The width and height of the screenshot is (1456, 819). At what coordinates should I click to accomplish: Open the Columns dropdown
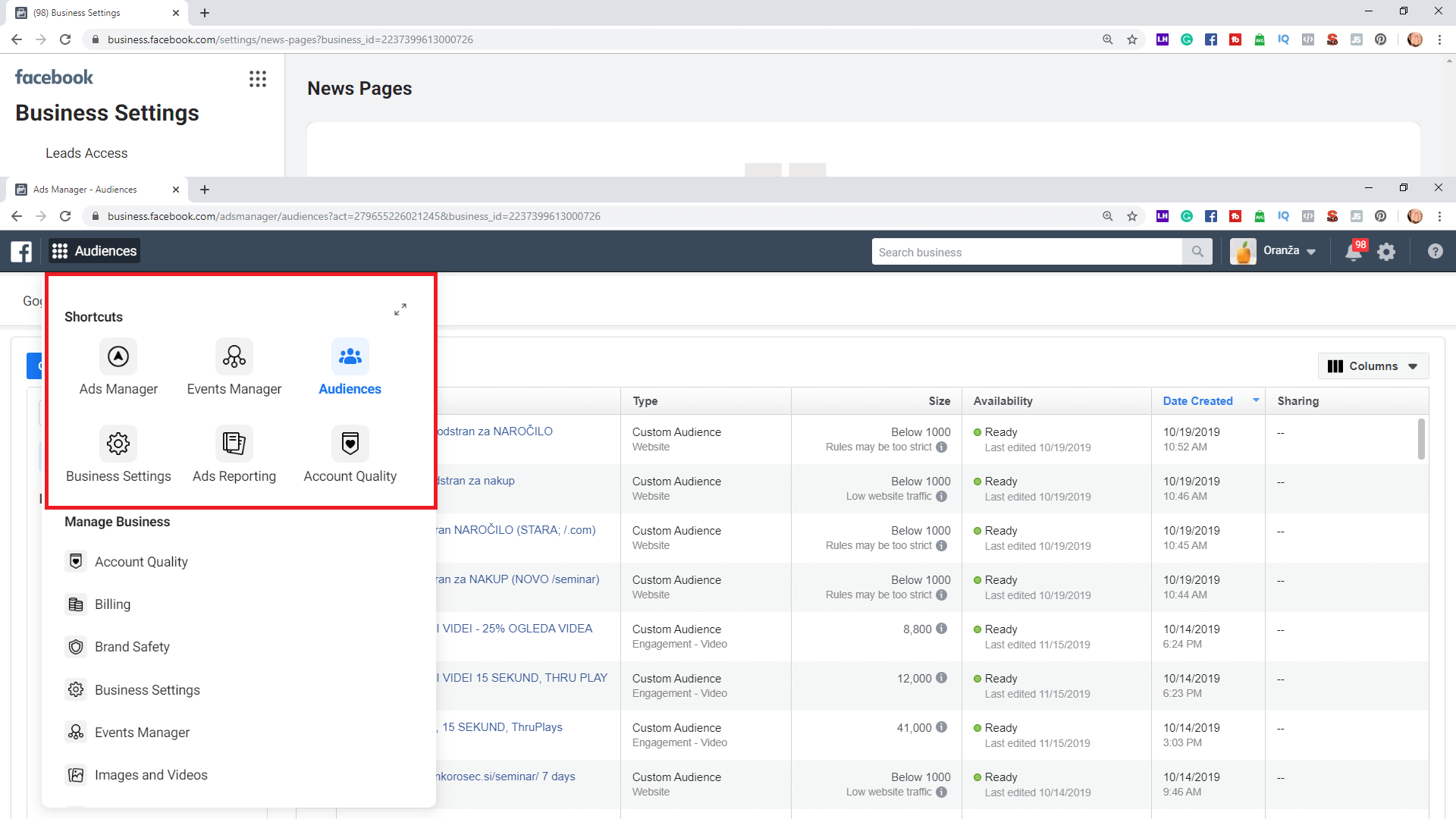1373,366
